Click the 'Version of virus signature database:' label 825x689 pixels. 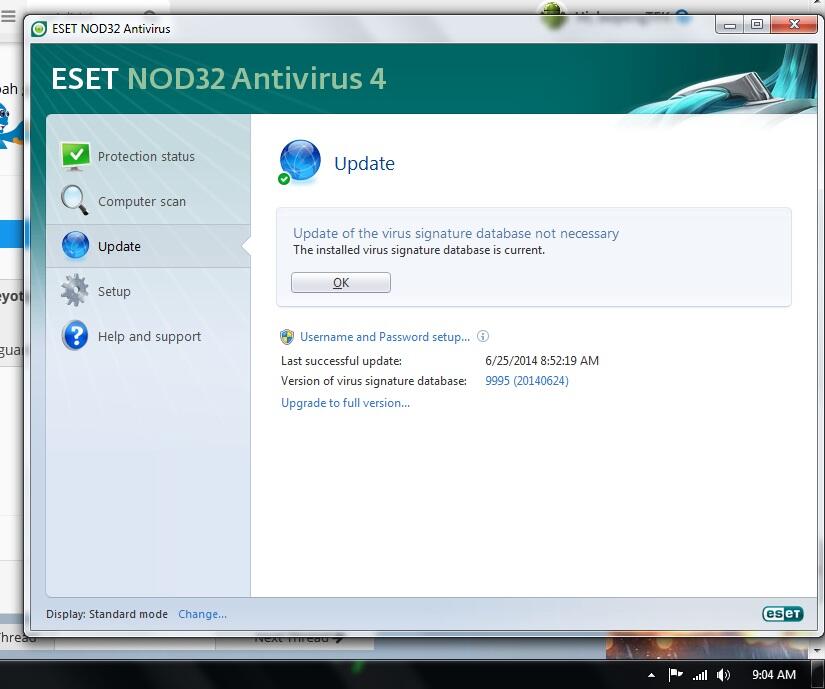pyautogui.click(x=374, y=381)
